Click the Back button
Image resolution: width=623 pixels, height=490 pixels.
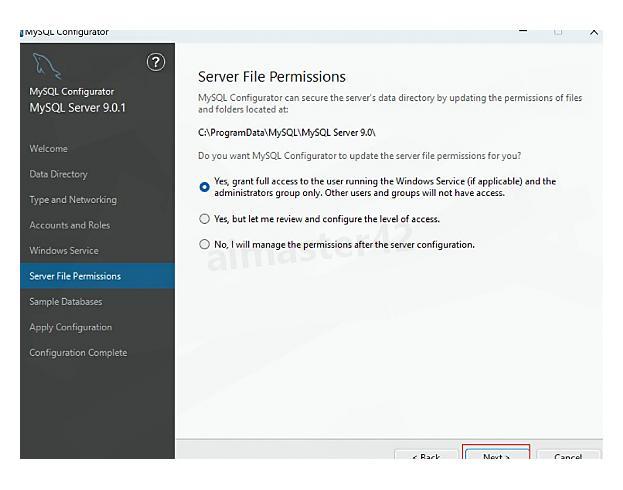coord(425,456)
